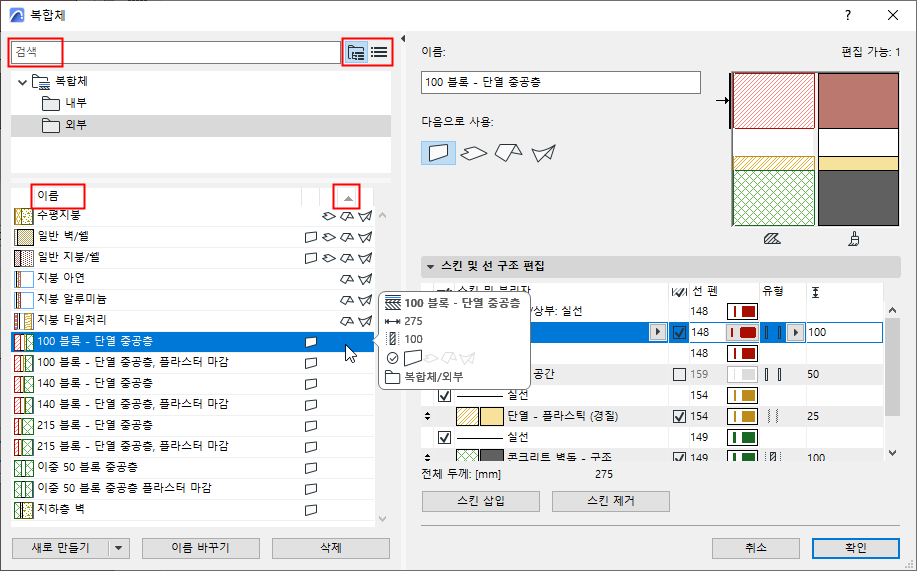Open yellow pen swatch in 단열 - 플라스틱 row
Image resolution: width=917 pixels, height=571 pixels.
[x=742, y=416]
